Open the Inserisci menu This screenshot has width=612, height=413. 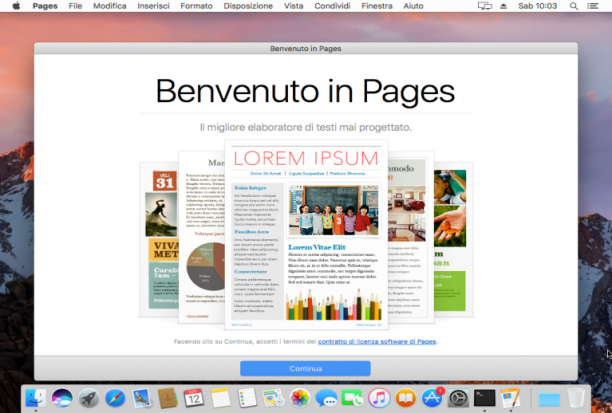coord(153,6)
